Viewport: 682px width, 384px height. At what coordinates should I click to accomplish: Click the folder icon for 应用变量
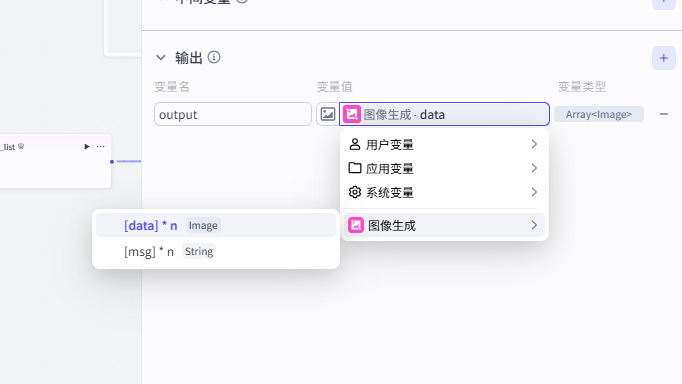click(x=355, y=168)
